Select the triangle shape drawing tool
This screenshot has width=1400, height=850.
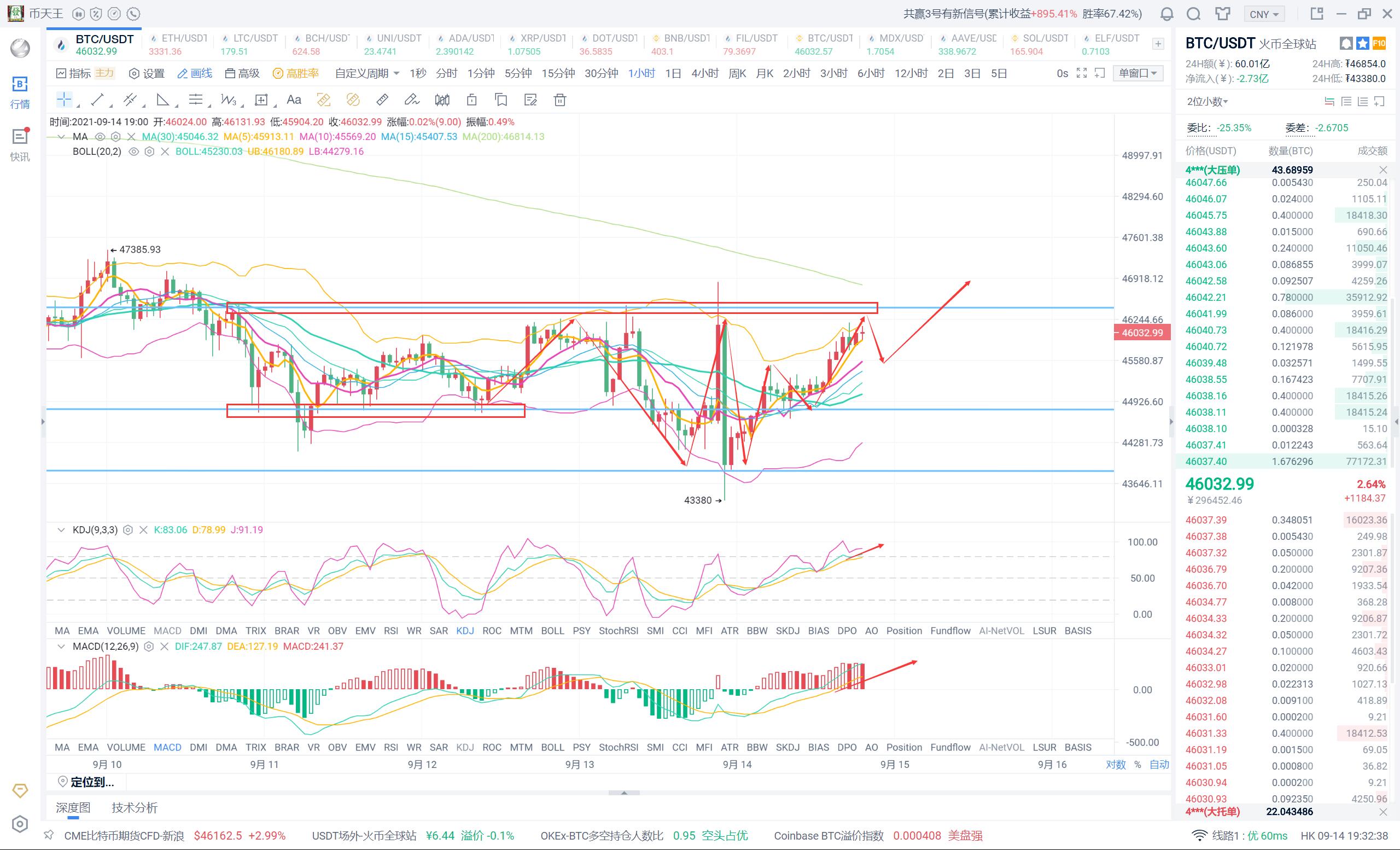(x=163, y=100)
